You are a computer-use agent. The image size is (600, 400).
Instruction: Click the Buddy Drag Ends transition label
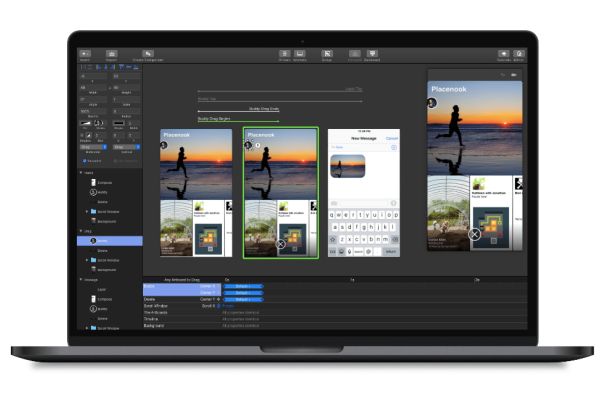coord(264,109)
